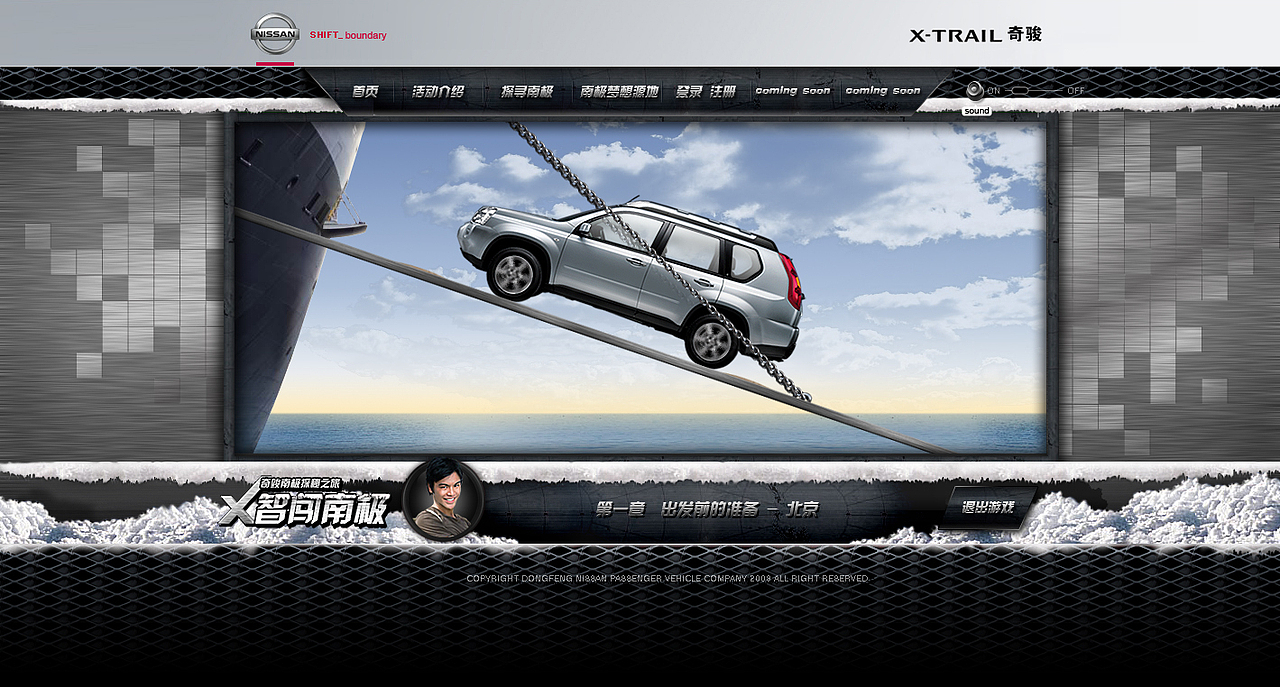Click the 登录 login link
This screenshot has width=1280, height=687.
(x=689, y=91)
